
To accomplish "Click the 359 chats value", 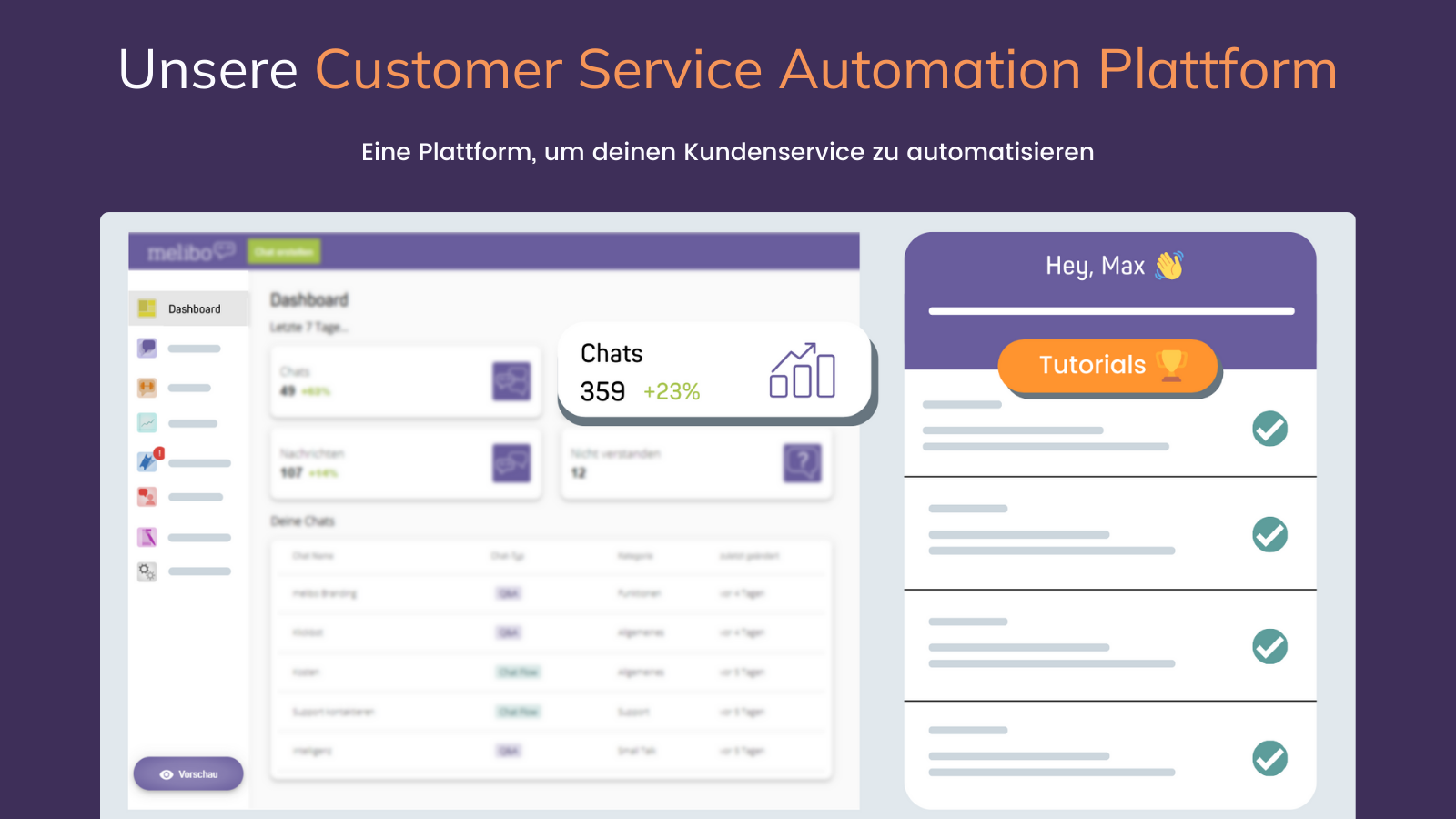I will point(602,391).
